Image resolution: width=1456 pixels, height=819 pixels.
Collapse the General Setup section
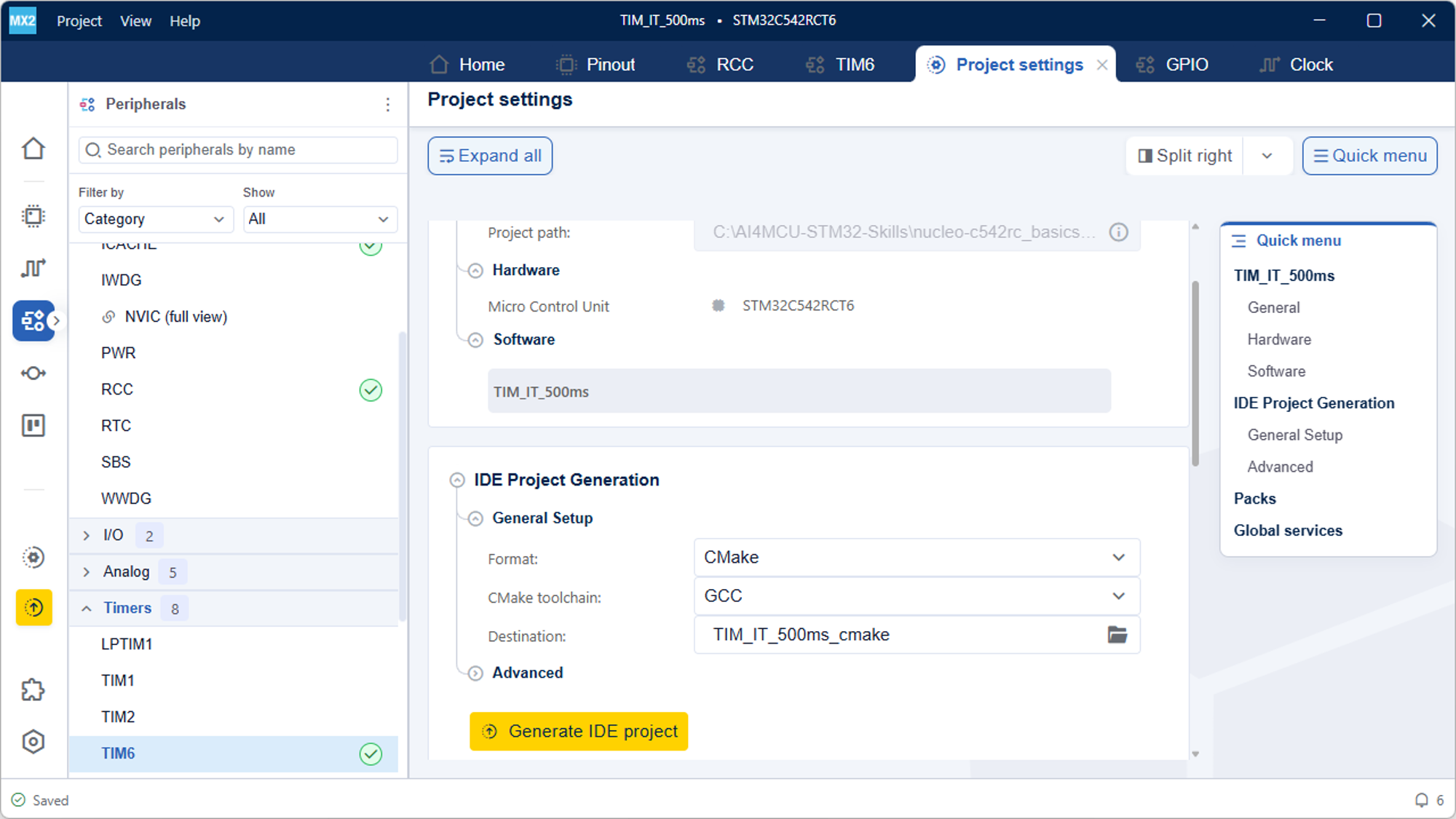click(x=475, y=518)
